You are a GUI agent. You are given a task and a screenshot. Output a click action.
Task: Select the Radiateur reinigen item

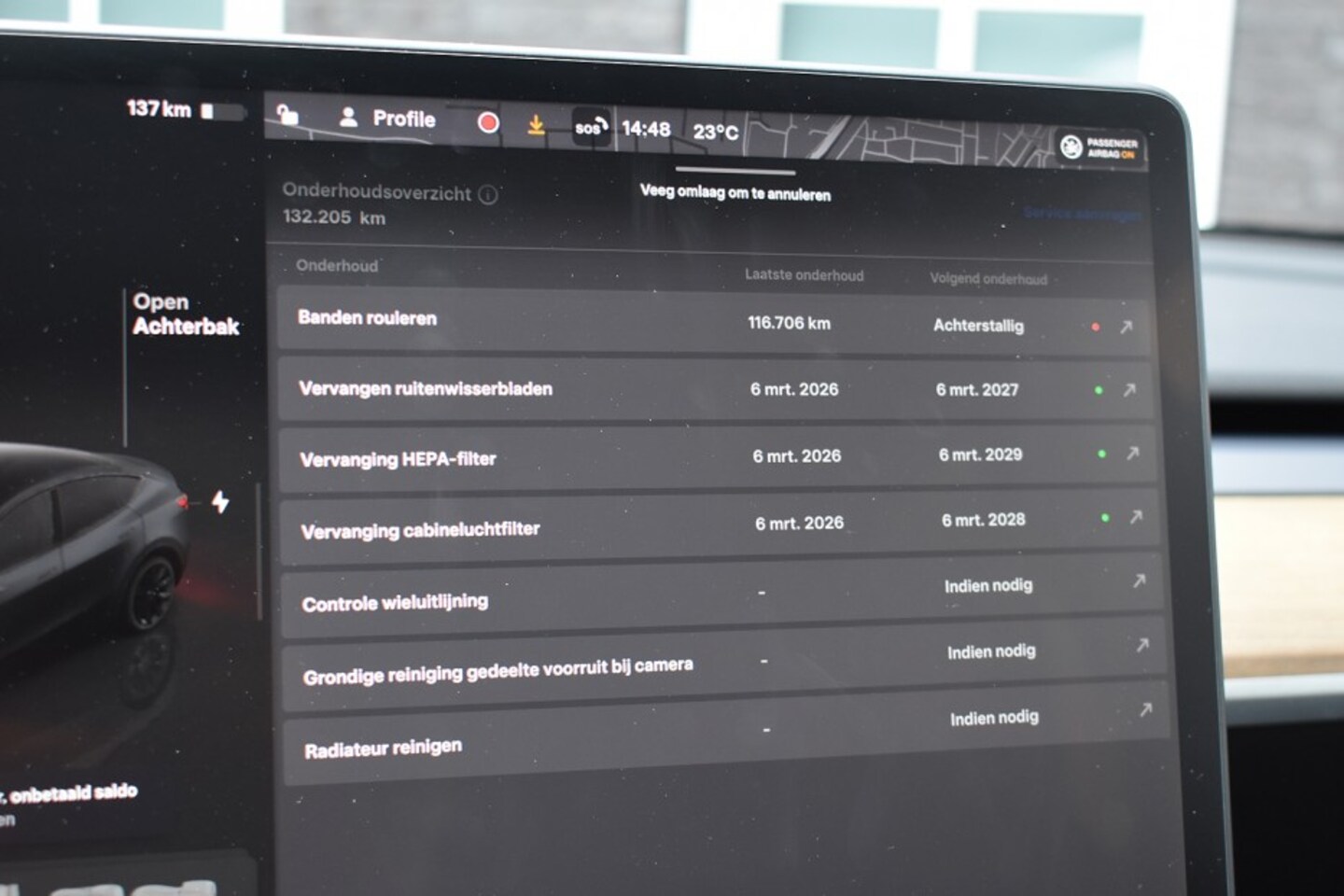725,735
